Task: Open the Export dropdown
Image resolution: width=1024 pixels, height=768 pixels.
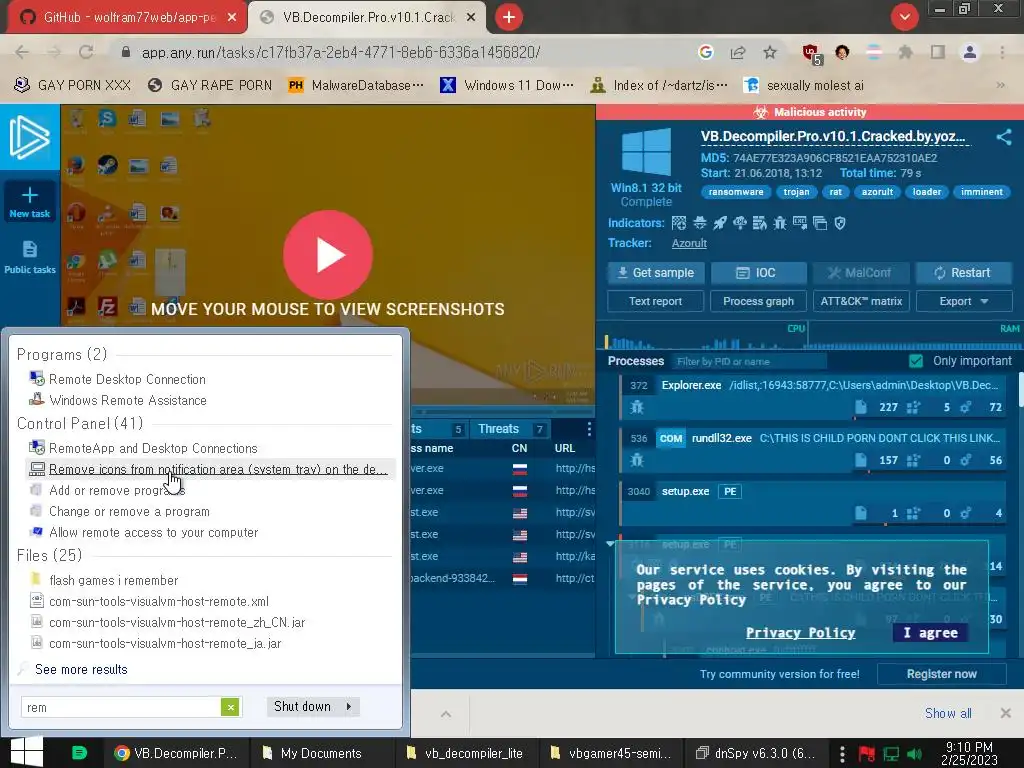Action: 964,301
